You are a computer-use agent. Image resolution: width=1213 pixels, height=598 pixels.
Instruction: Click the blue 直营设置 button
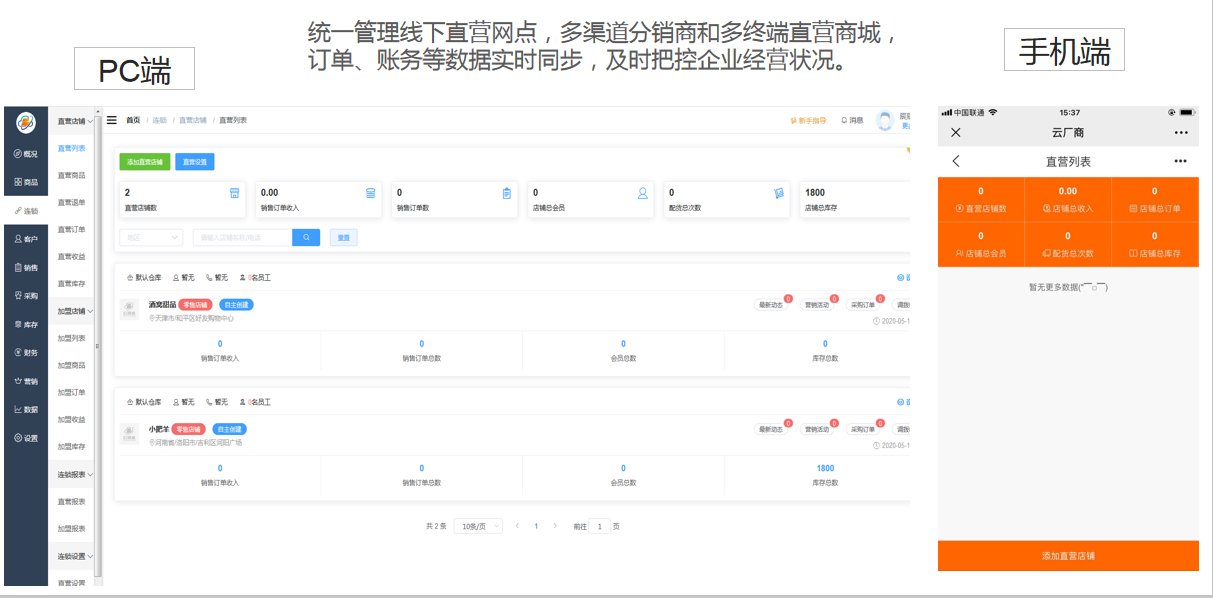(x=194, y=161)
